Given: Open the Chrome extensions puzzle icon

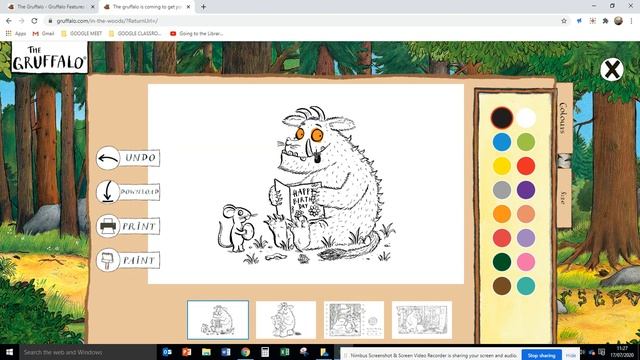Looking at the screenshot, I should (x=605, y=21).
